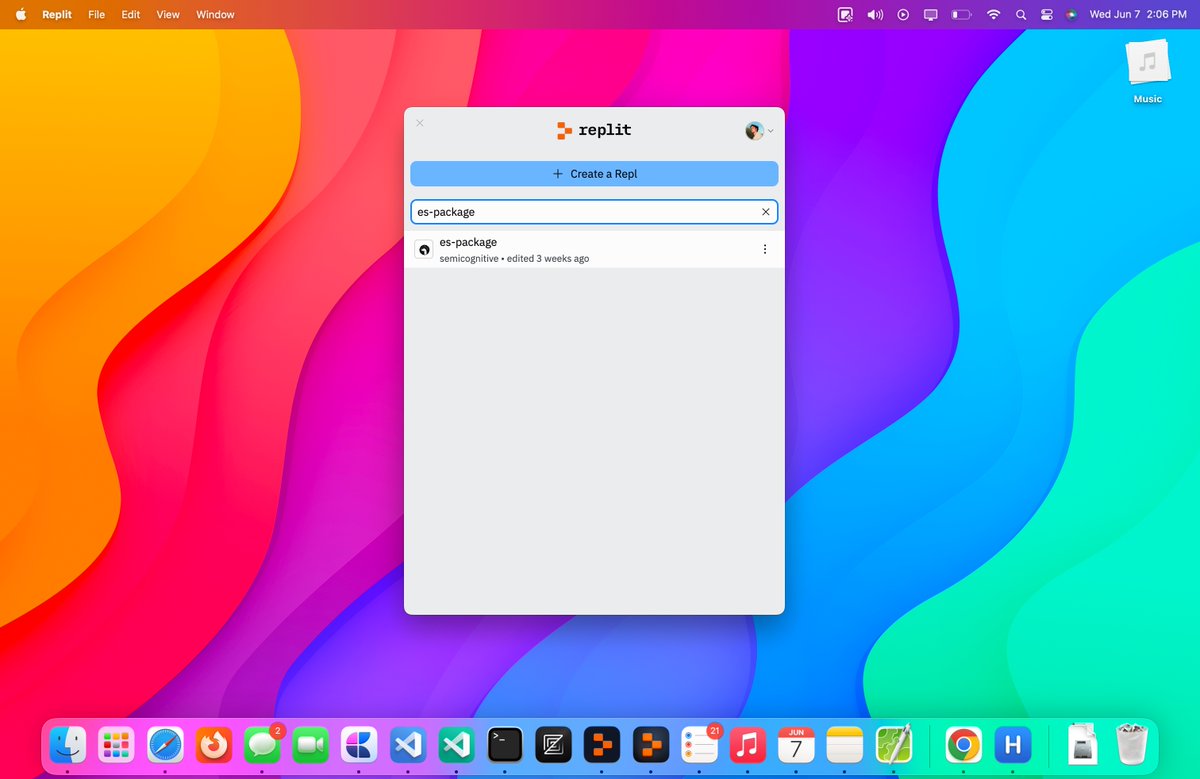
Task: Launch Google Chrome from the dock
Action: point(964,745)
